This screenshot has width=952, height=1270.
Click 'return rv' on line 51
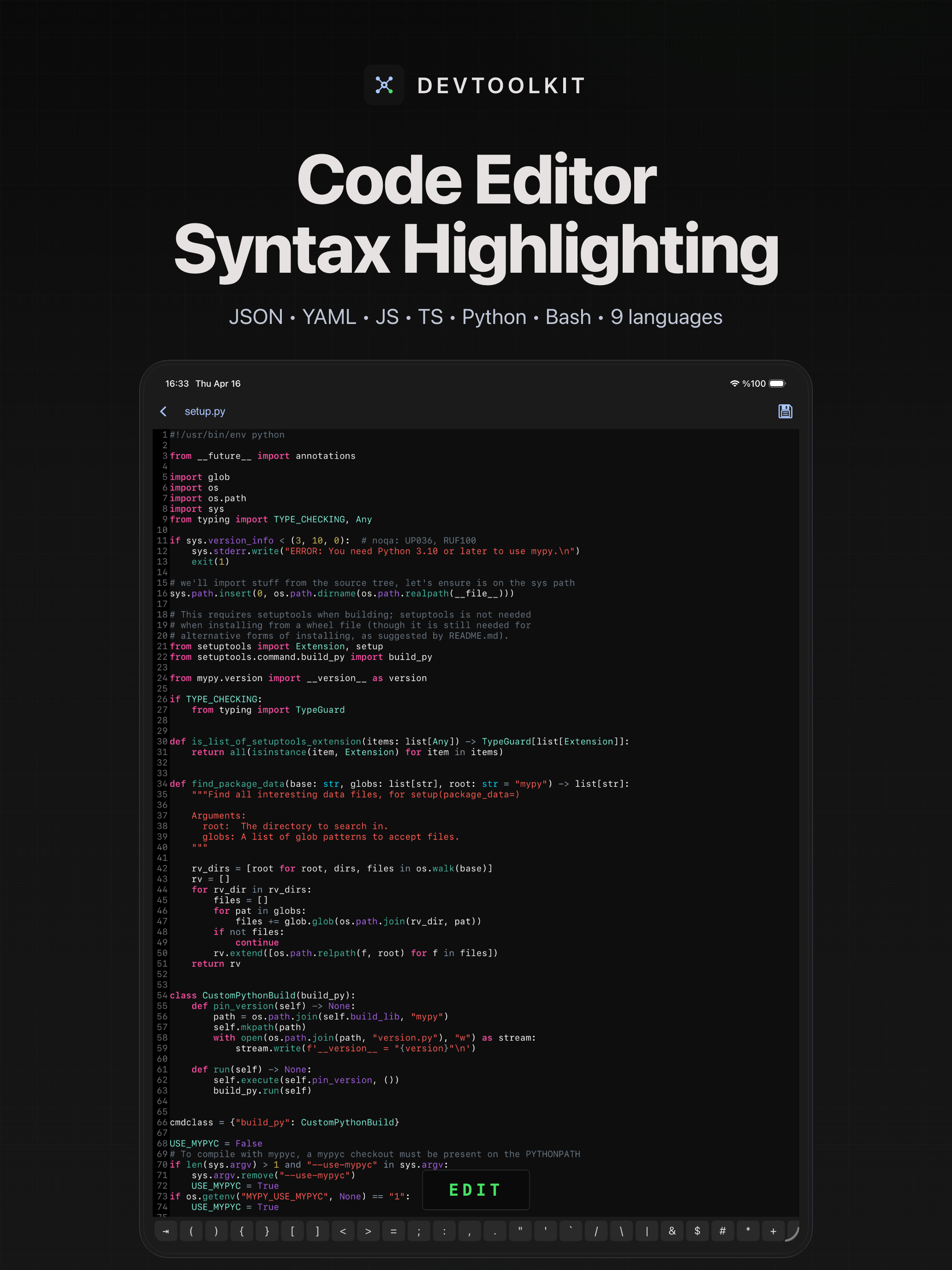216,964
